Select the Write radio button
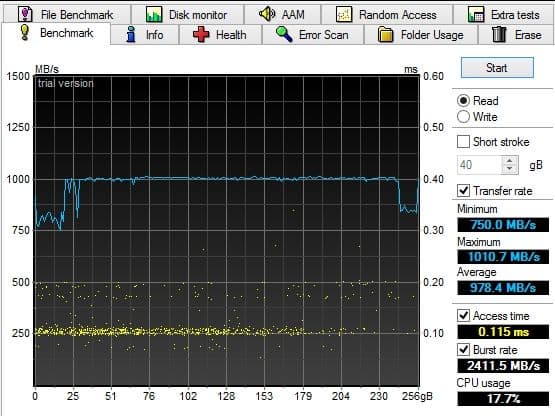 463,116
